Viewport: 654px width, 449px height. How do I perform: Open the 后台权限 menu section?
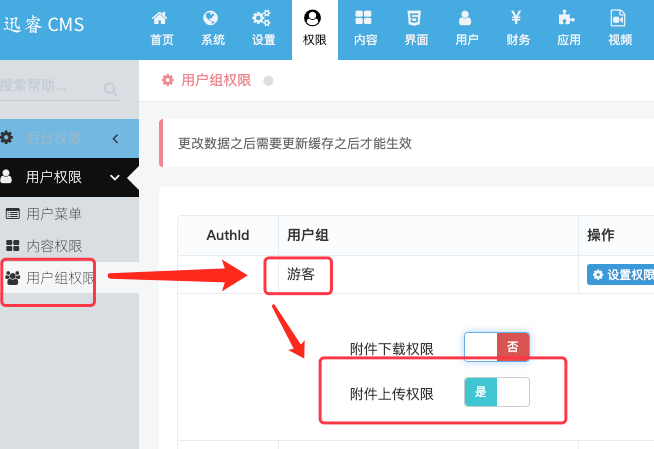(69, 138)
